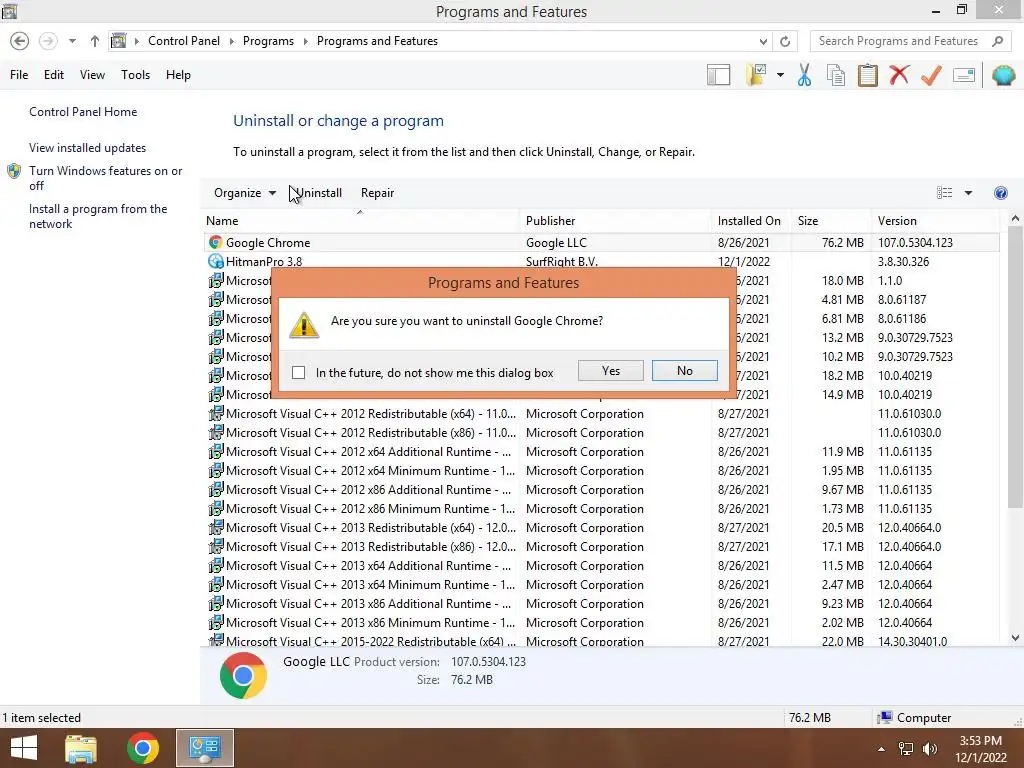The image size is (1024, 768).
Task: Click the scrollbar up arrow
Action: coord(1015,219)
